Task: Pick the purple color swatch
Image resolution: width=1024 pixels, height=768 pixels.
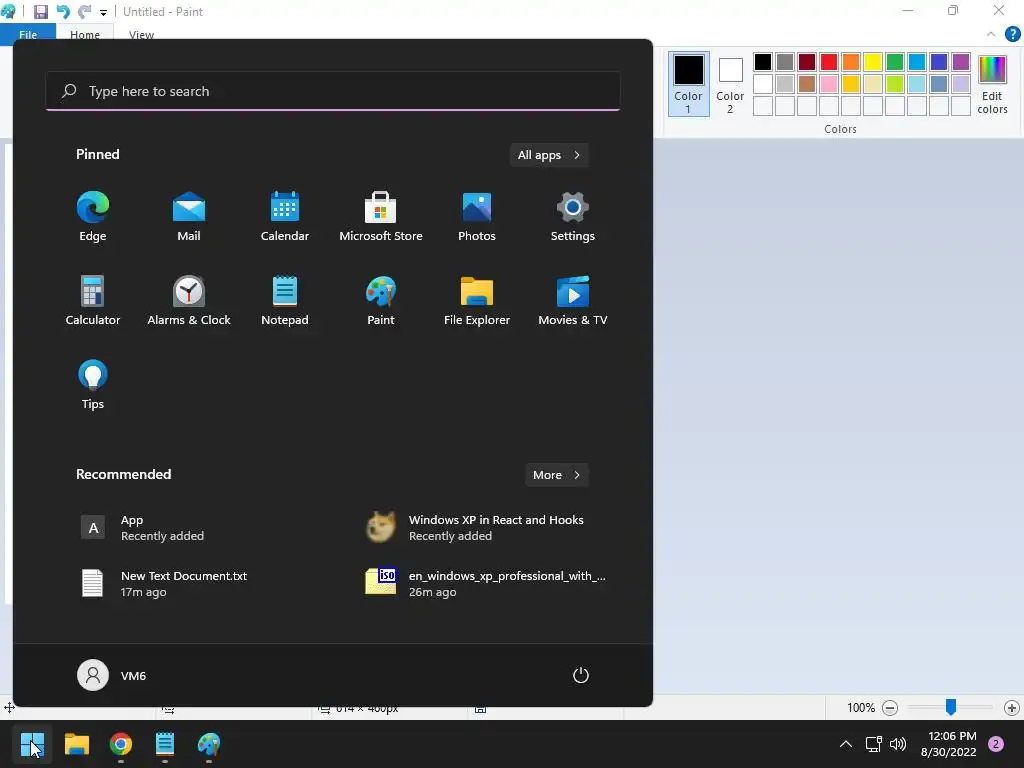Action: 961,61
